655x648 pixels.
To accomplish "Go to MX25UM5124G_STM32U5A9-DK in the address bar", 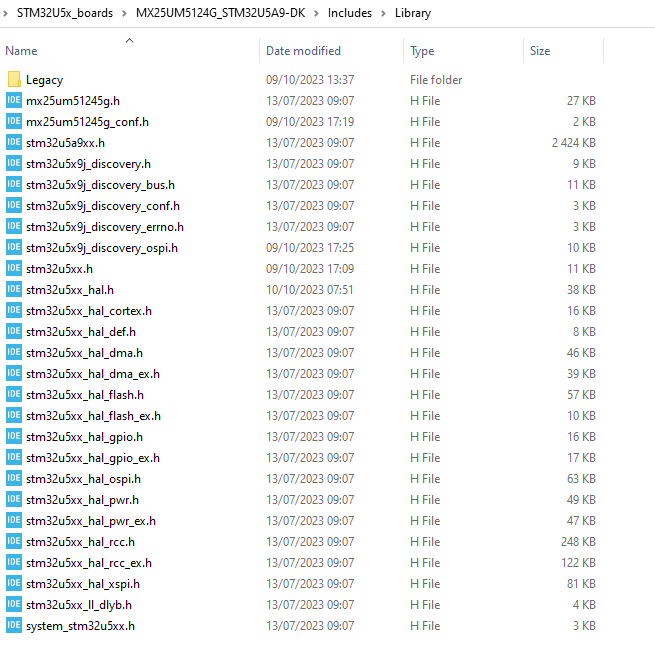I will [x=221, y=13].
